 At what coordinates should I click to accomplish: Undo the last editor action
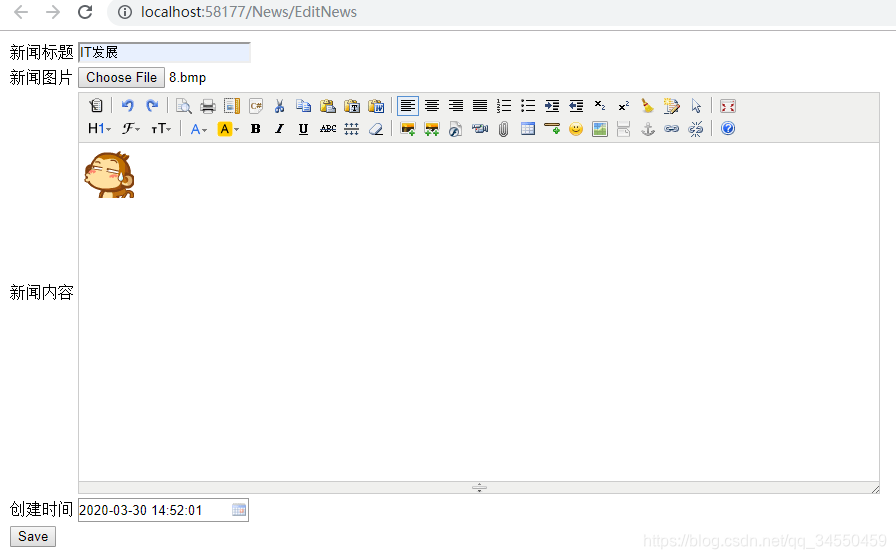point(127,106)
